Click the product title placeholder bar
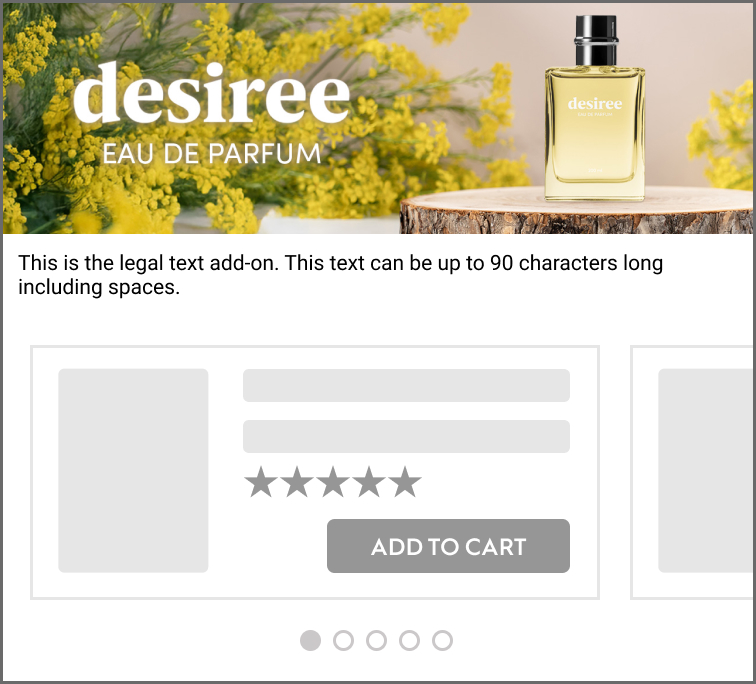This screenshot has width=756, height=684. coord(406,385)
